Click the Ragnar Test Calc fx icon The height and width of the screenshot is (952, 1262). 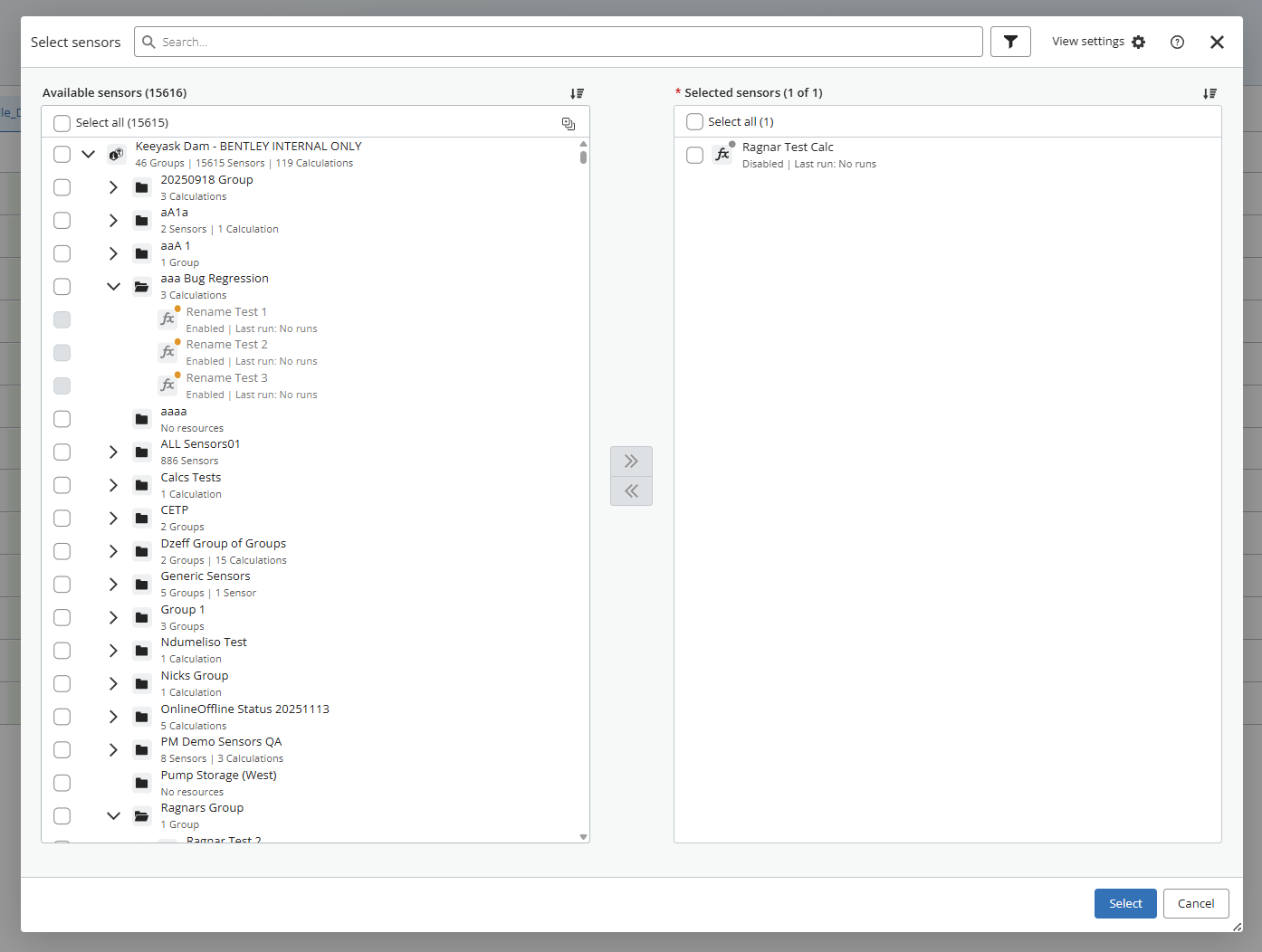[722, 155]
